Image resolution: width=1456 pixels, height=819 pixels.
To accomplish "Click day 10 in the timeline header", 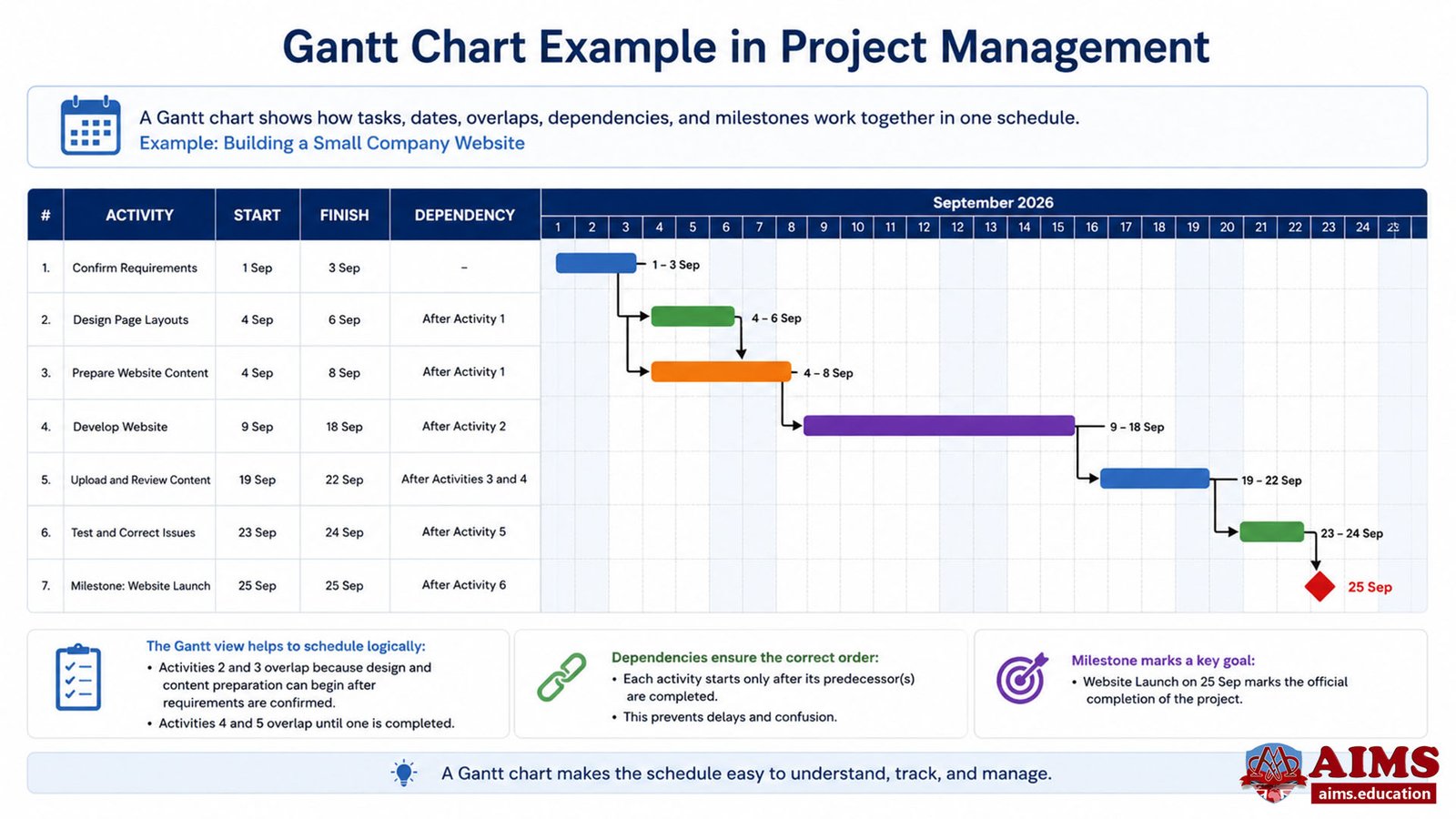I will 857,227.
